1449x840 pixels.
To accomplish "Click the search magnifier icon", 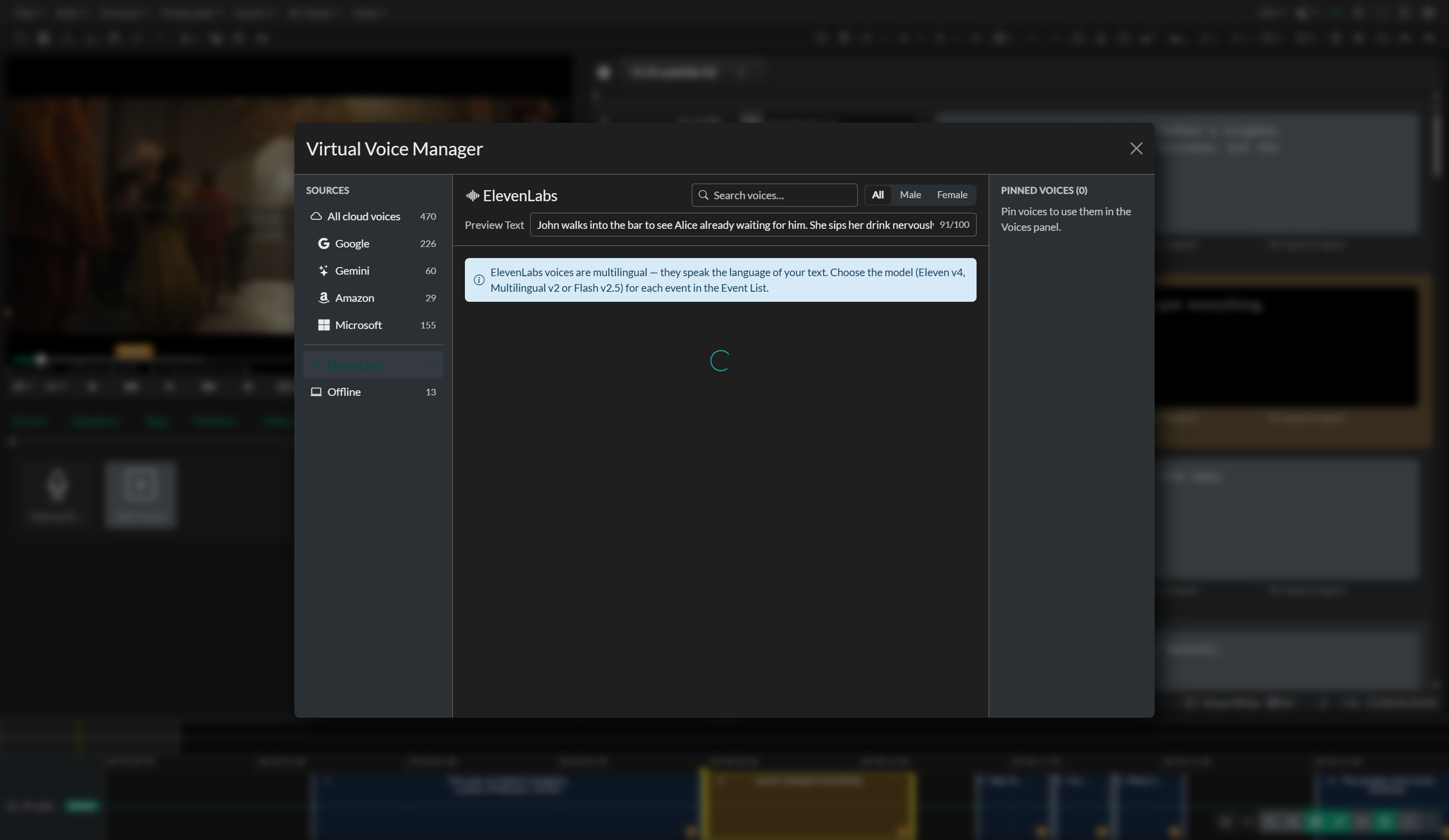I will click(x=703, y=196).
